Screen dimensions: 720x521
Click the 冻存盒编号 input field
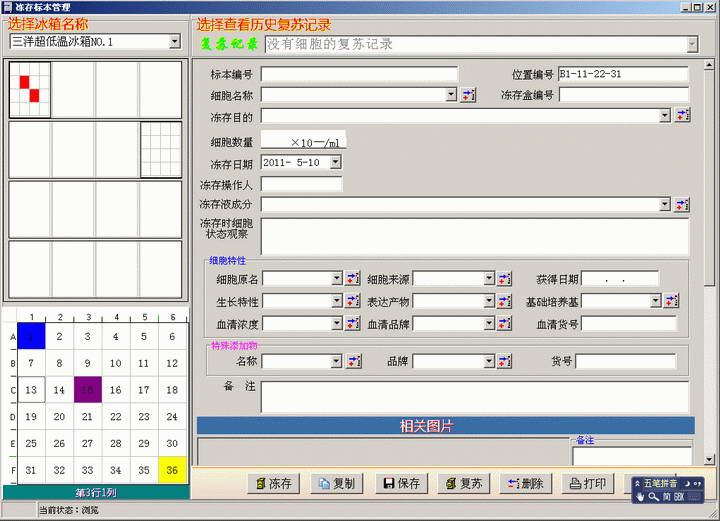[x=624, y=95]
